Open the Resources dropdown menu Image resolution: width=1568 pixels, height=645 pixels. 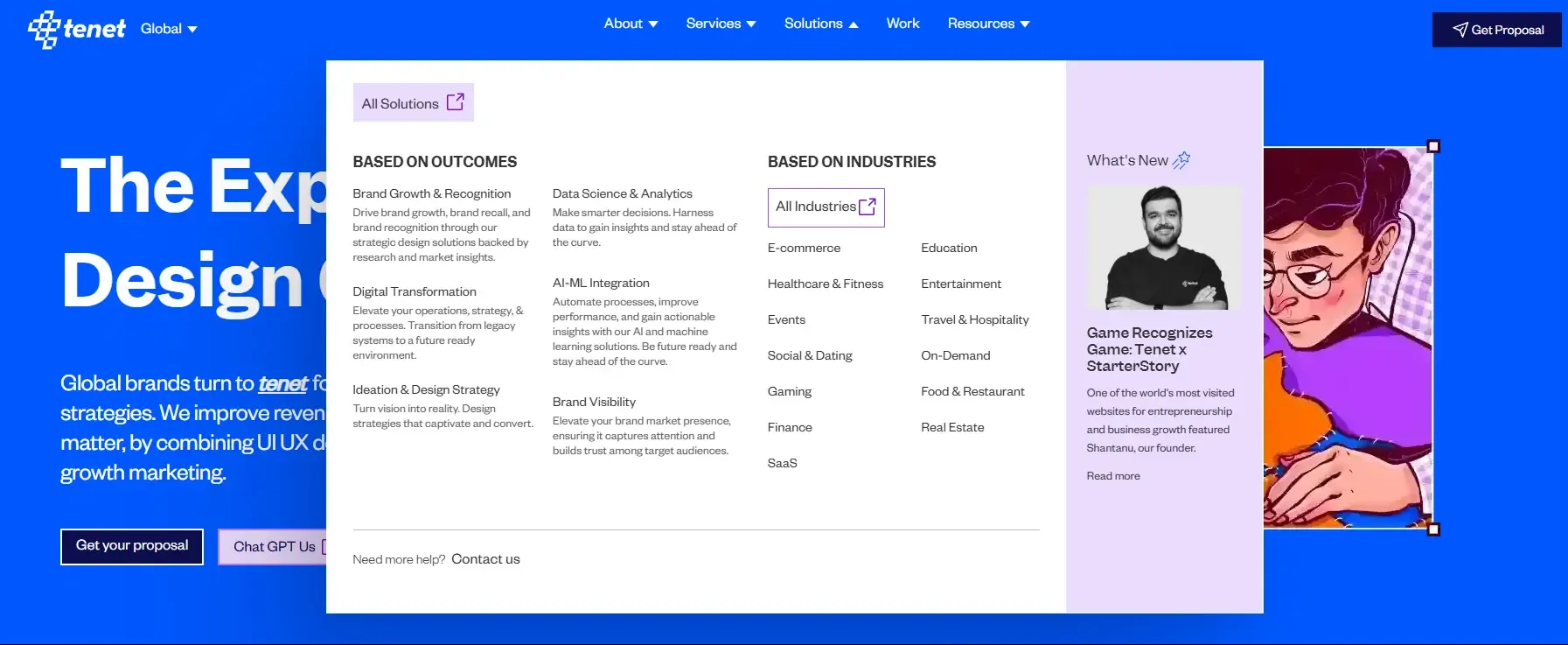point(988,24)
